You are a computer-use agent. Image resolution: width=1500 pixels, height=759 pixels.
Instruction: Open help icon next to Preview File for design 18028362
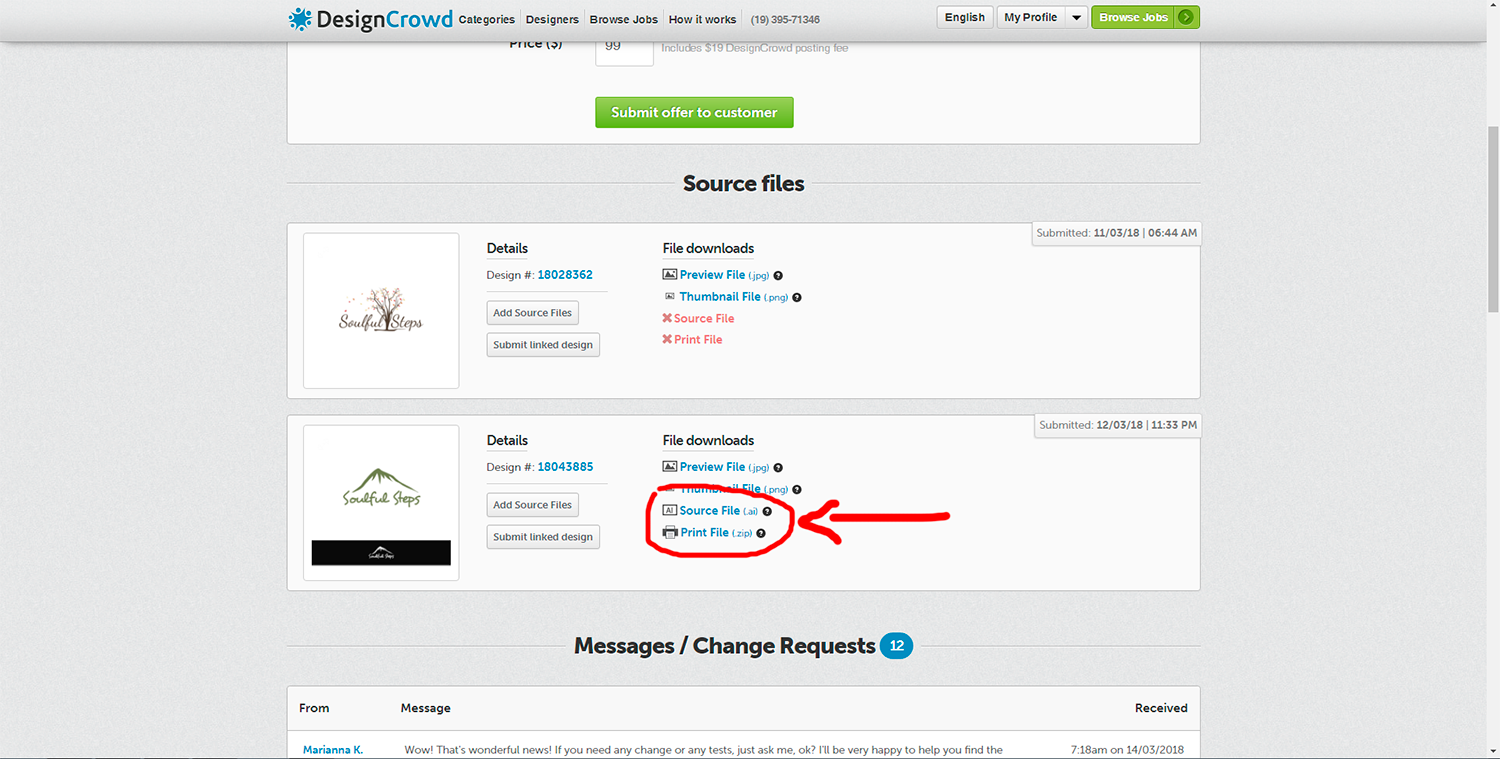tap(778, 275)
